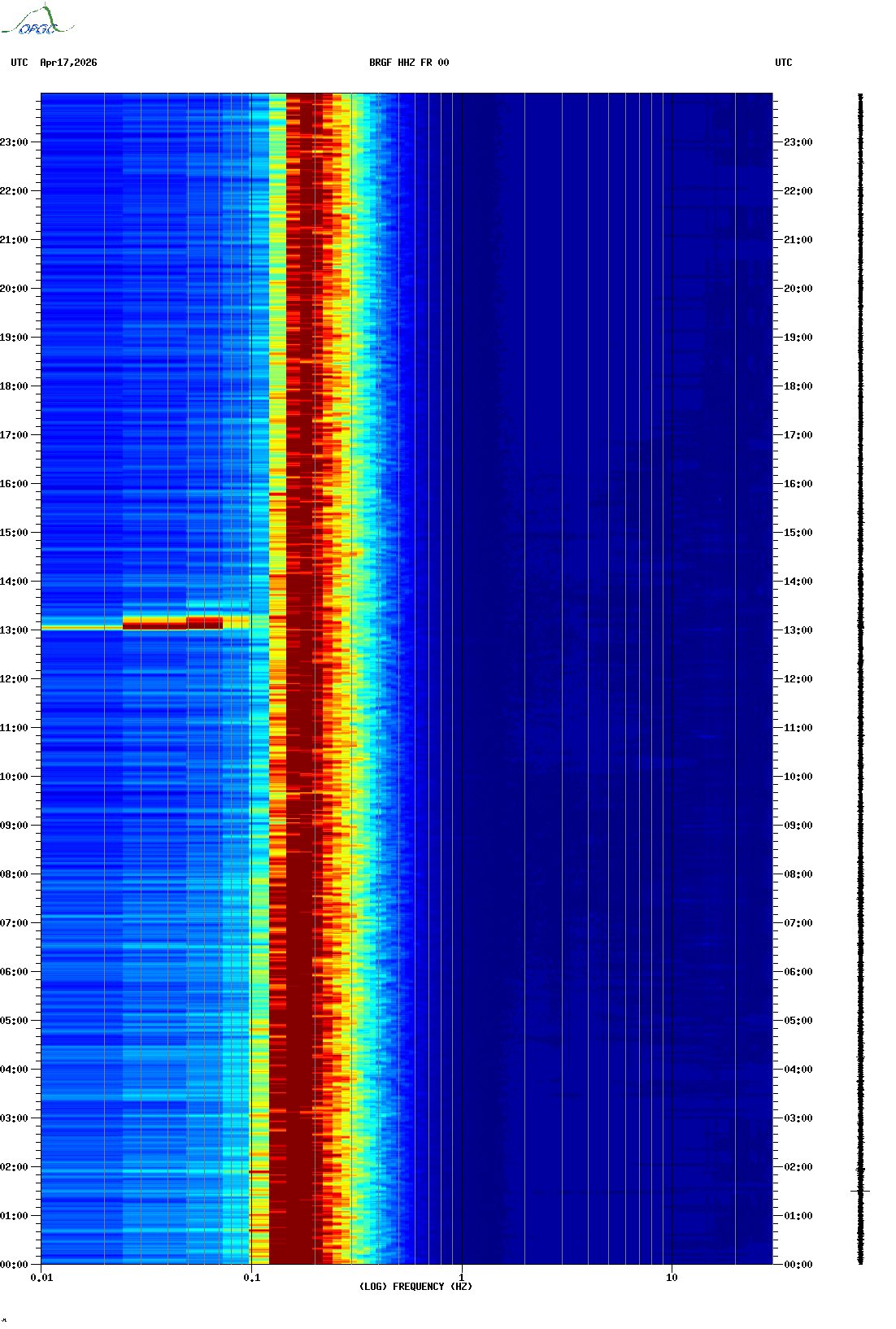The image size is (896, 1329).
Task: Click the 06:00 tick on left time axis
Action: point(15,972)
